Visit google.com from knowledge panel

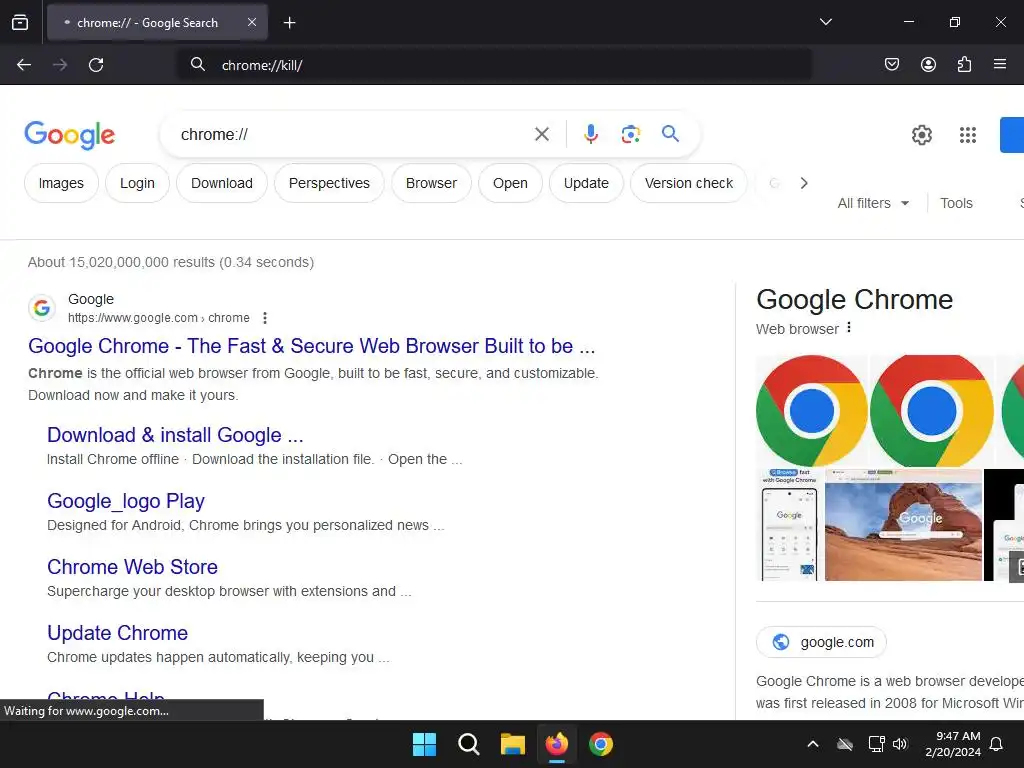(822, 643)
